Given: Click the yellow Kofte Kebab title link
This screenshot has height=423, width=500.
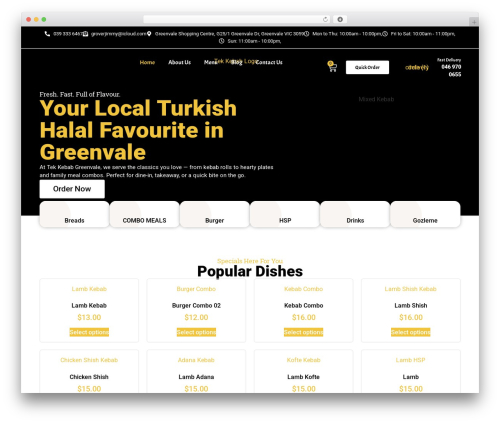Looking at the screenshot, I should [304, 360].
